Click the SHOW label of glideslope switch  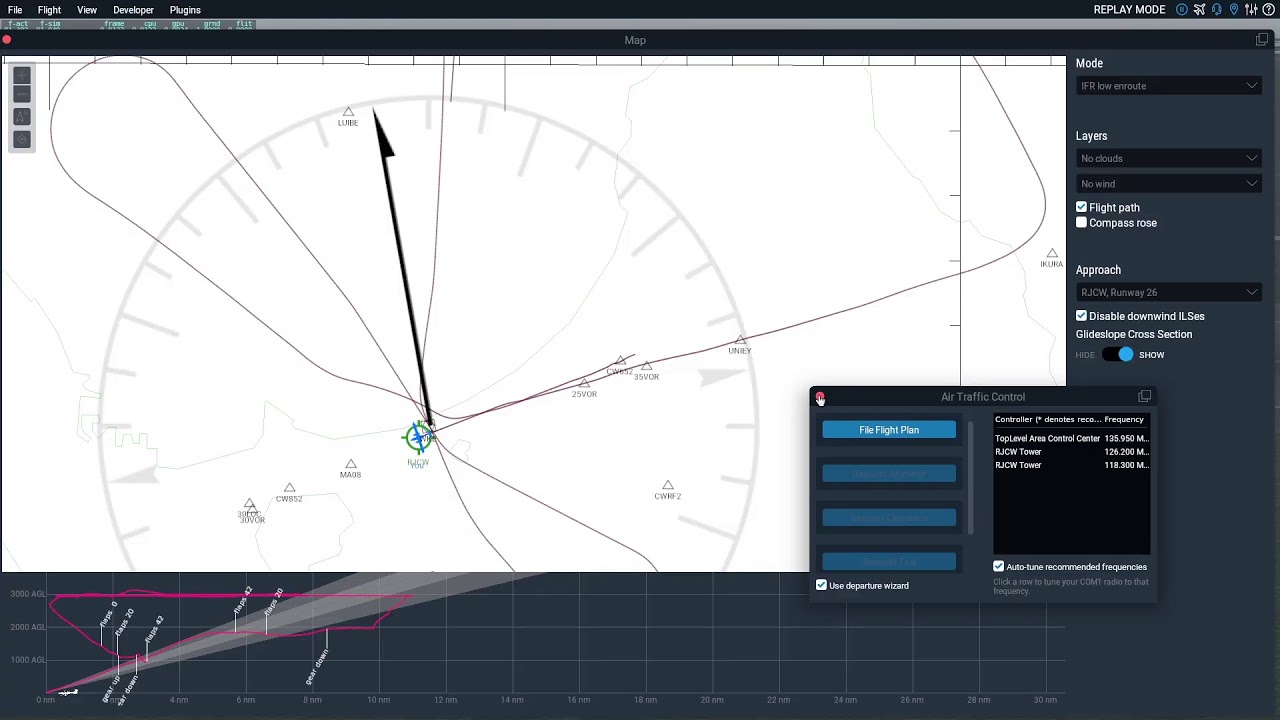(x=1151, y=355)
